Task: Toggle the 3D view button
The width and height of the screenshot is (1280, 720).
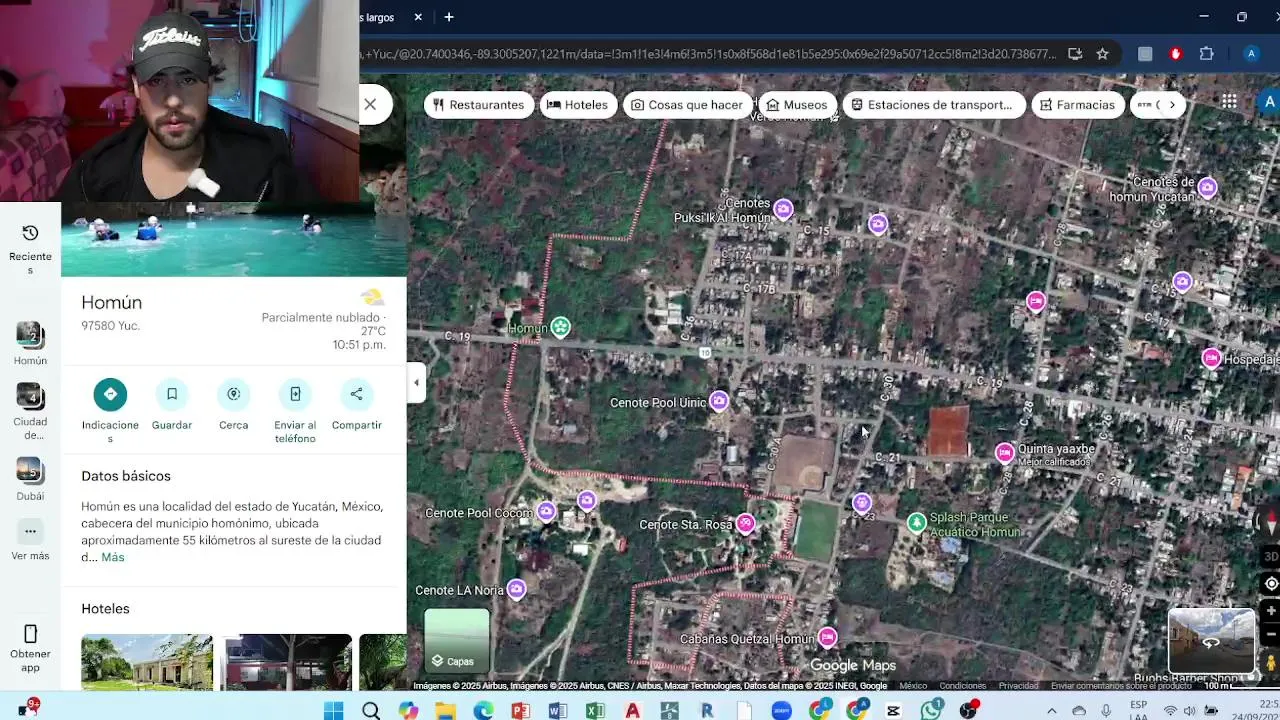Action: (1271, 557)
